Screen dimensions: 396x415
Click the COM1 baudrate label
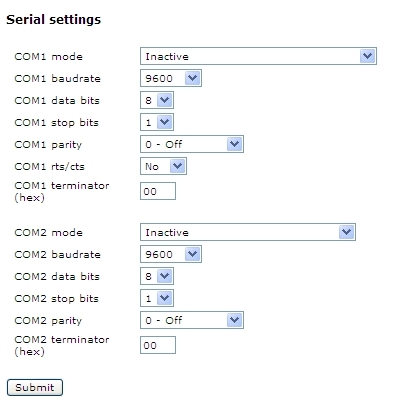point(57,78)
